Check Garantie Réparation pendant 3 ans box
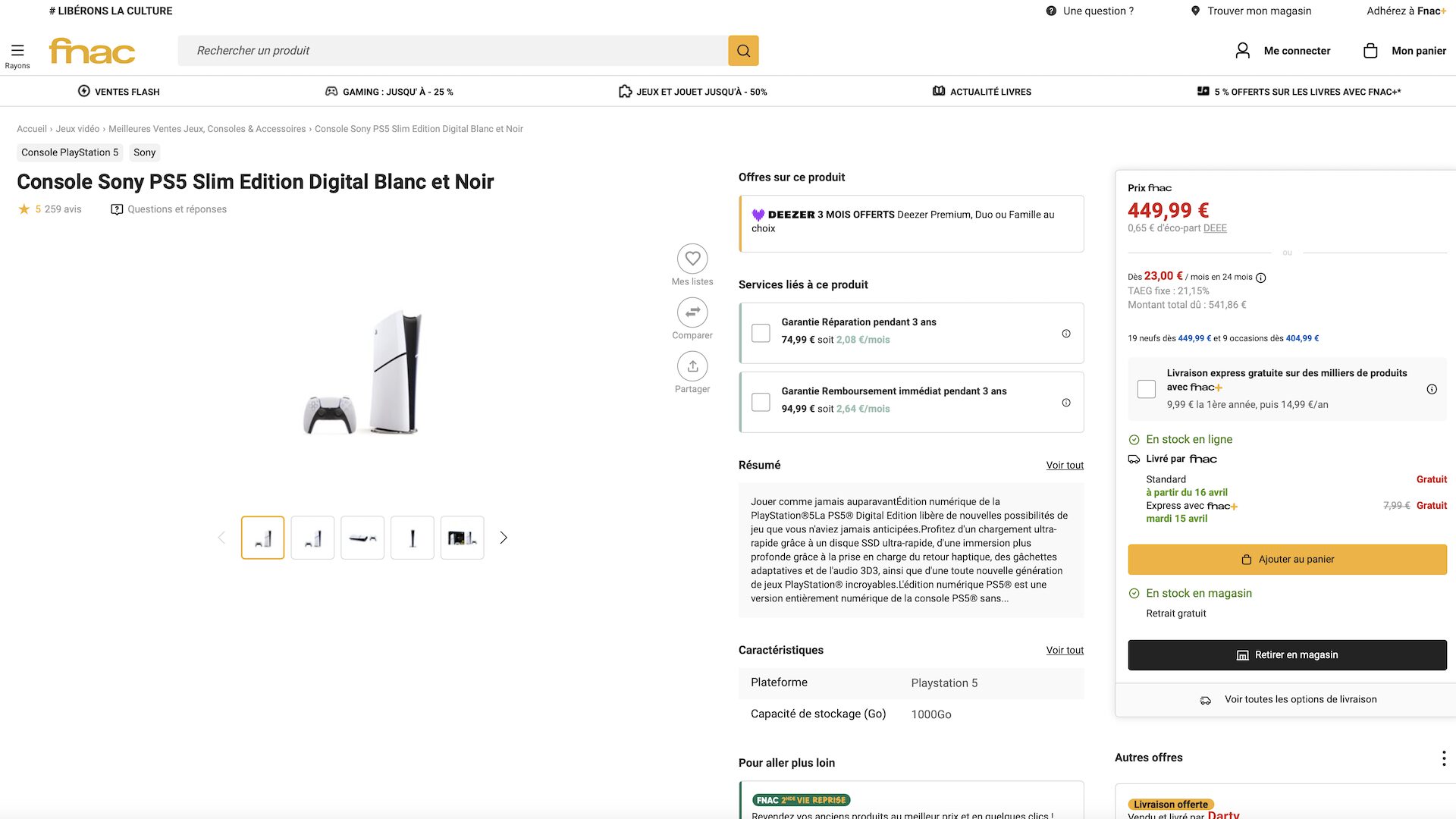Viewport: 1456px width, 819px height. (761, 333)
